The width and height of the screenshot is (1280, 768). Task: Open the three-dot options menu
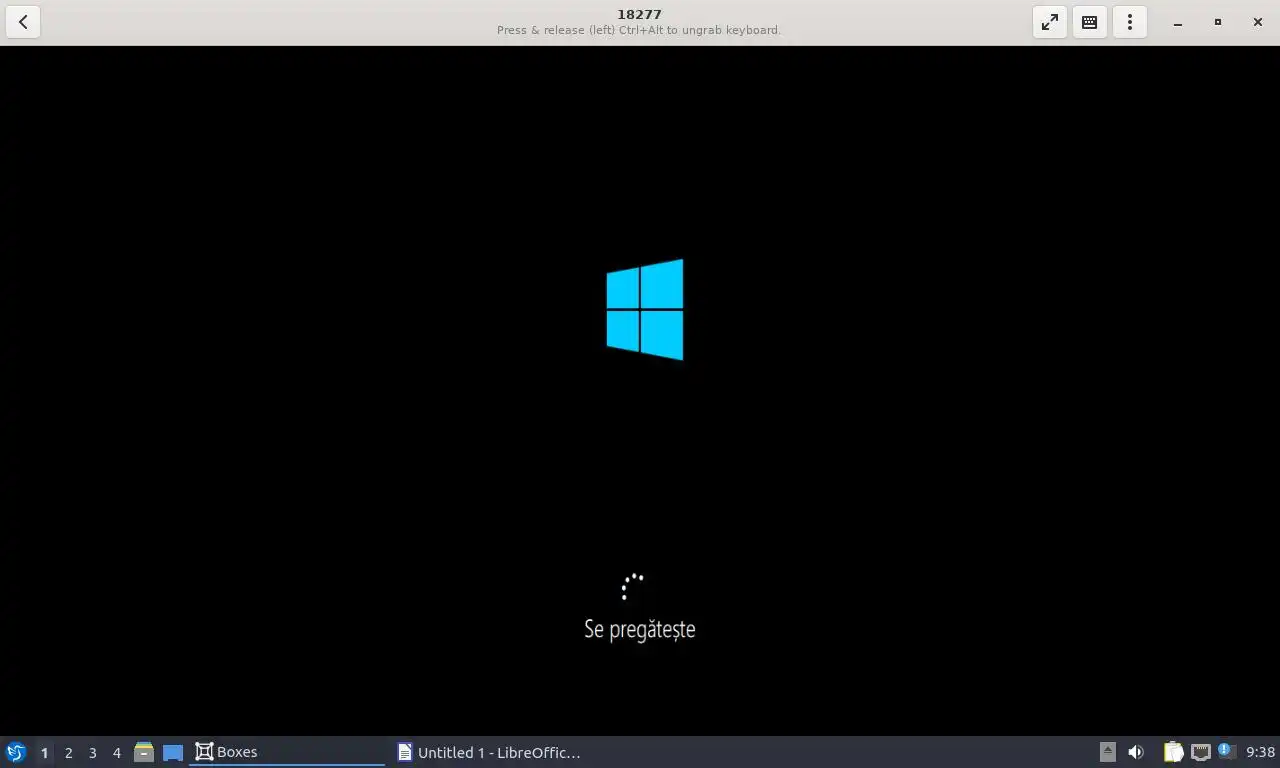click(x=1130, y=22)
